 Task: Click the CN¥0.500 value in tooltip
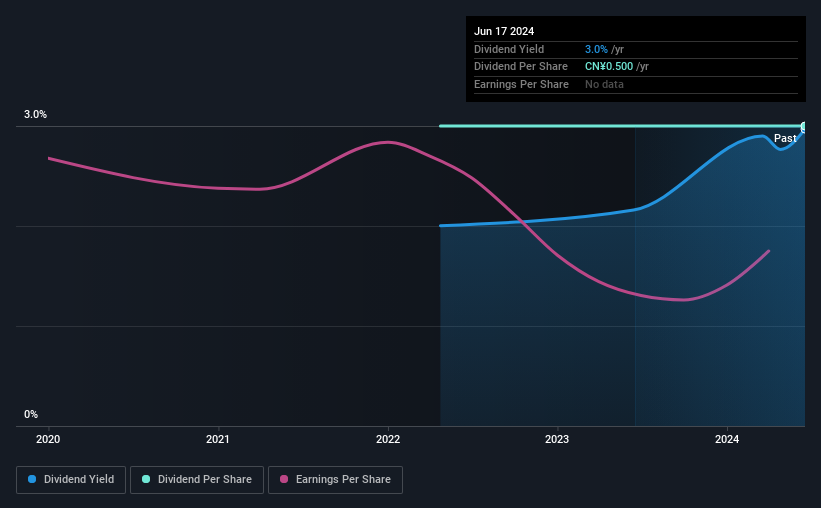[x=609, y=67]
